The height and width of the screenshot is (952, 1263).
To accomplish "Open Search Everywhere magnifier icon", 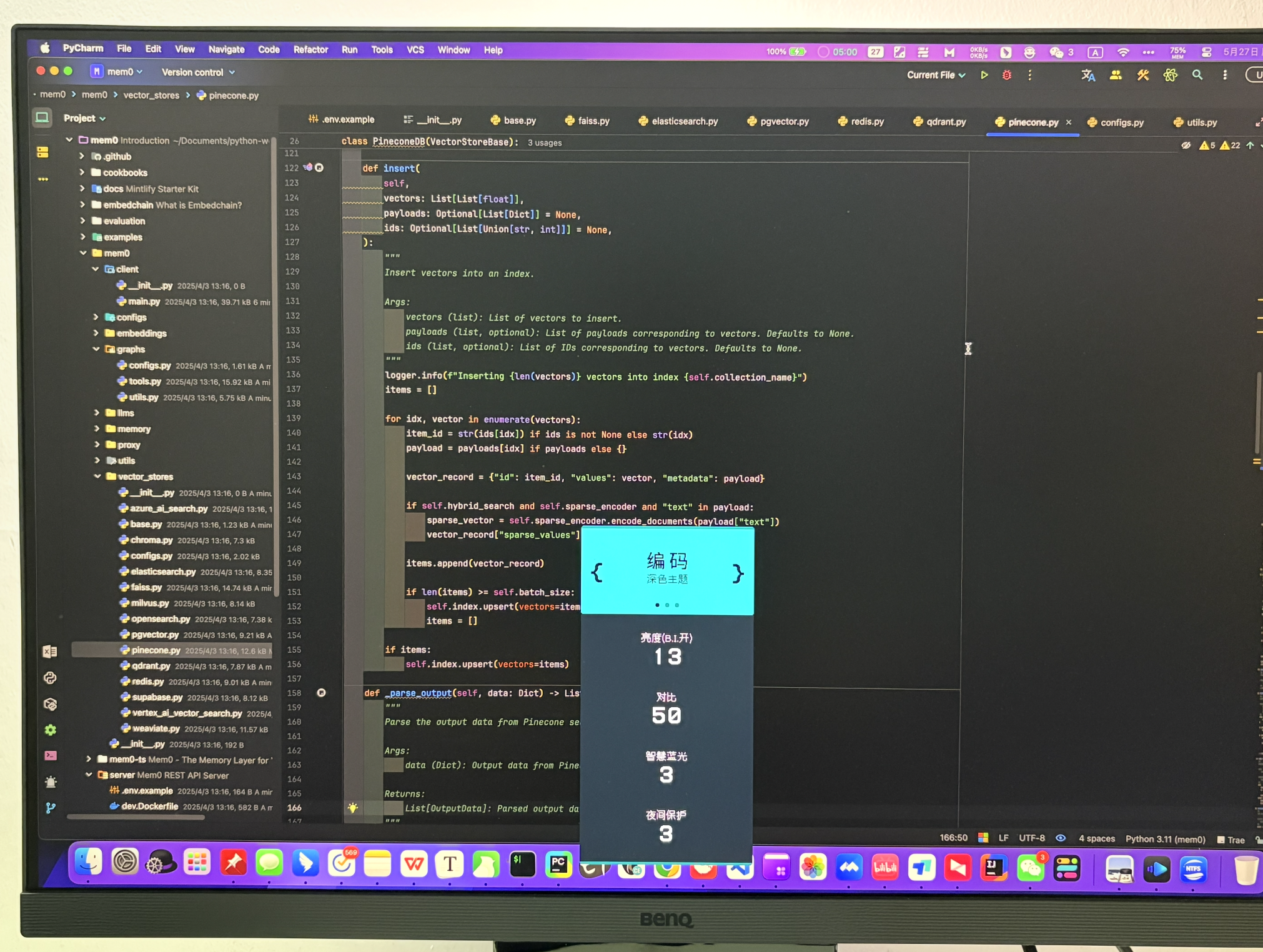I will [1197, 75].
